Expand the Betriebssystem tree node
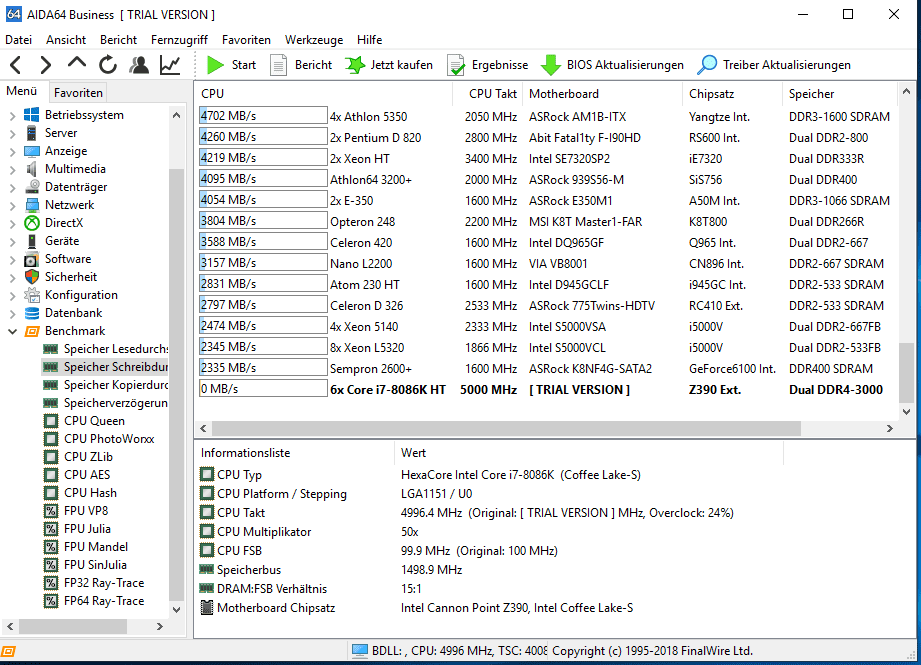The height and width of the screenshot is (665, 921). coord(12,115)
